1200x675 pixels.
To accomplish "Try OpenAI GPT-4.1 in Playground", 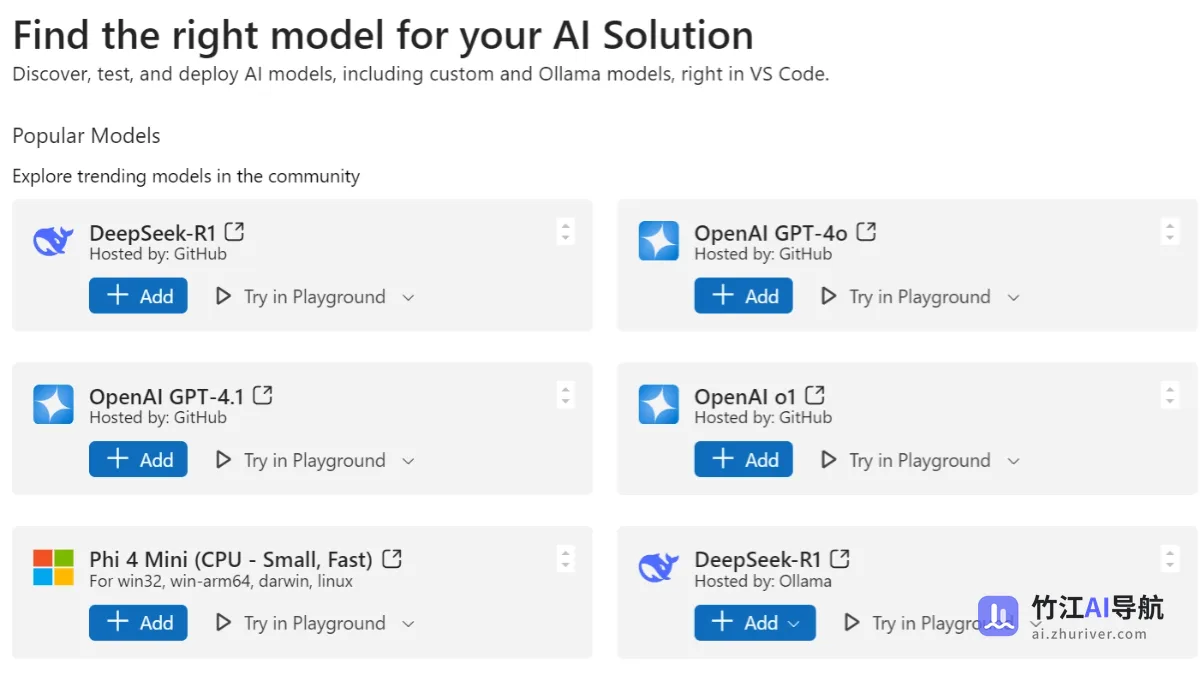I will [300, 460].
